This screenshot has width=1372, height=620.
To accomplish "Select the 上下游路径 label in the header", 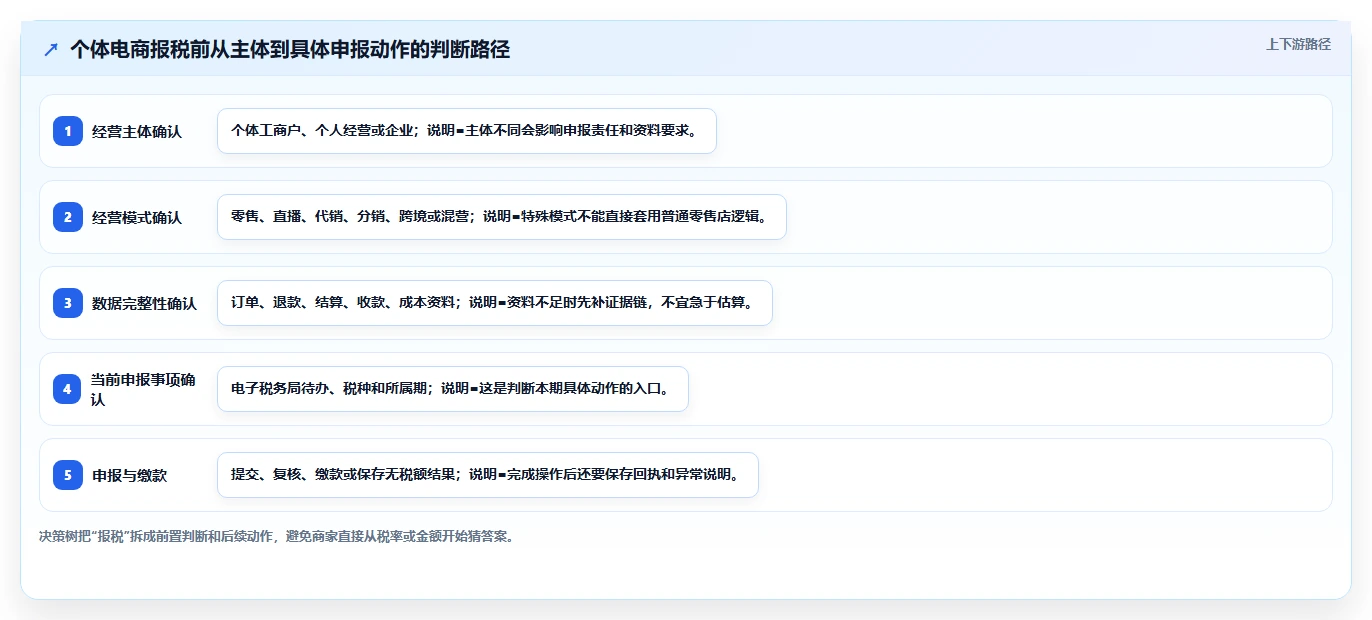I will 1298,44.
